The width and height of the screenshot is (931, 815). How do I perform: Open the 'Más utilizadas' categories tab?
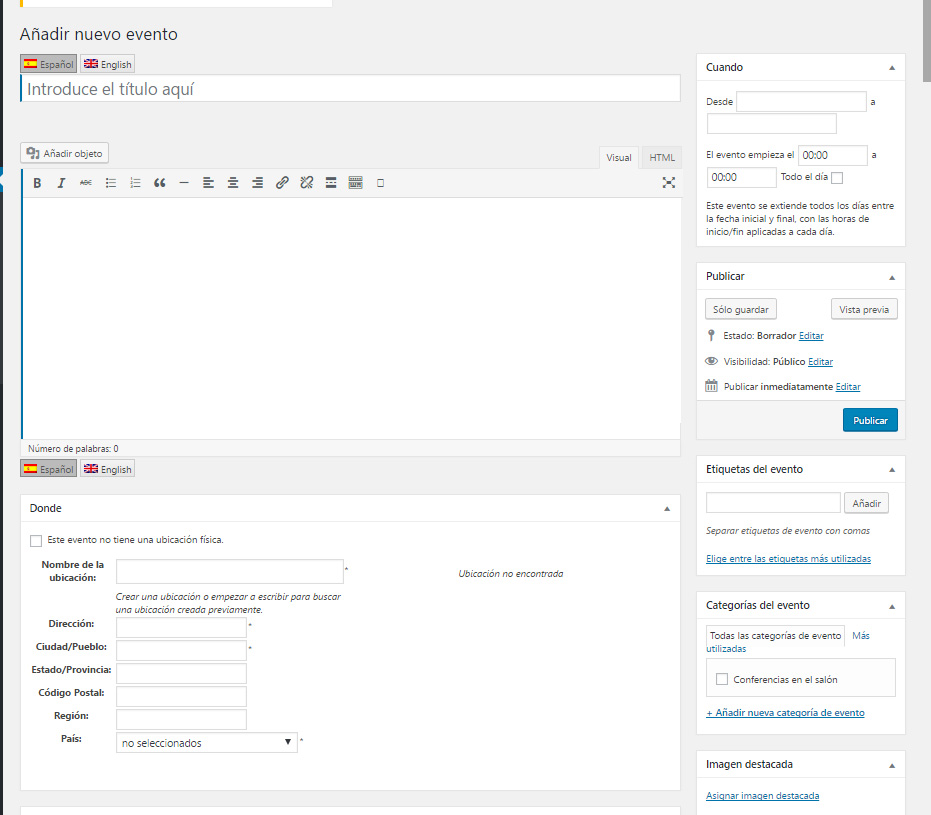coord(860,636)
